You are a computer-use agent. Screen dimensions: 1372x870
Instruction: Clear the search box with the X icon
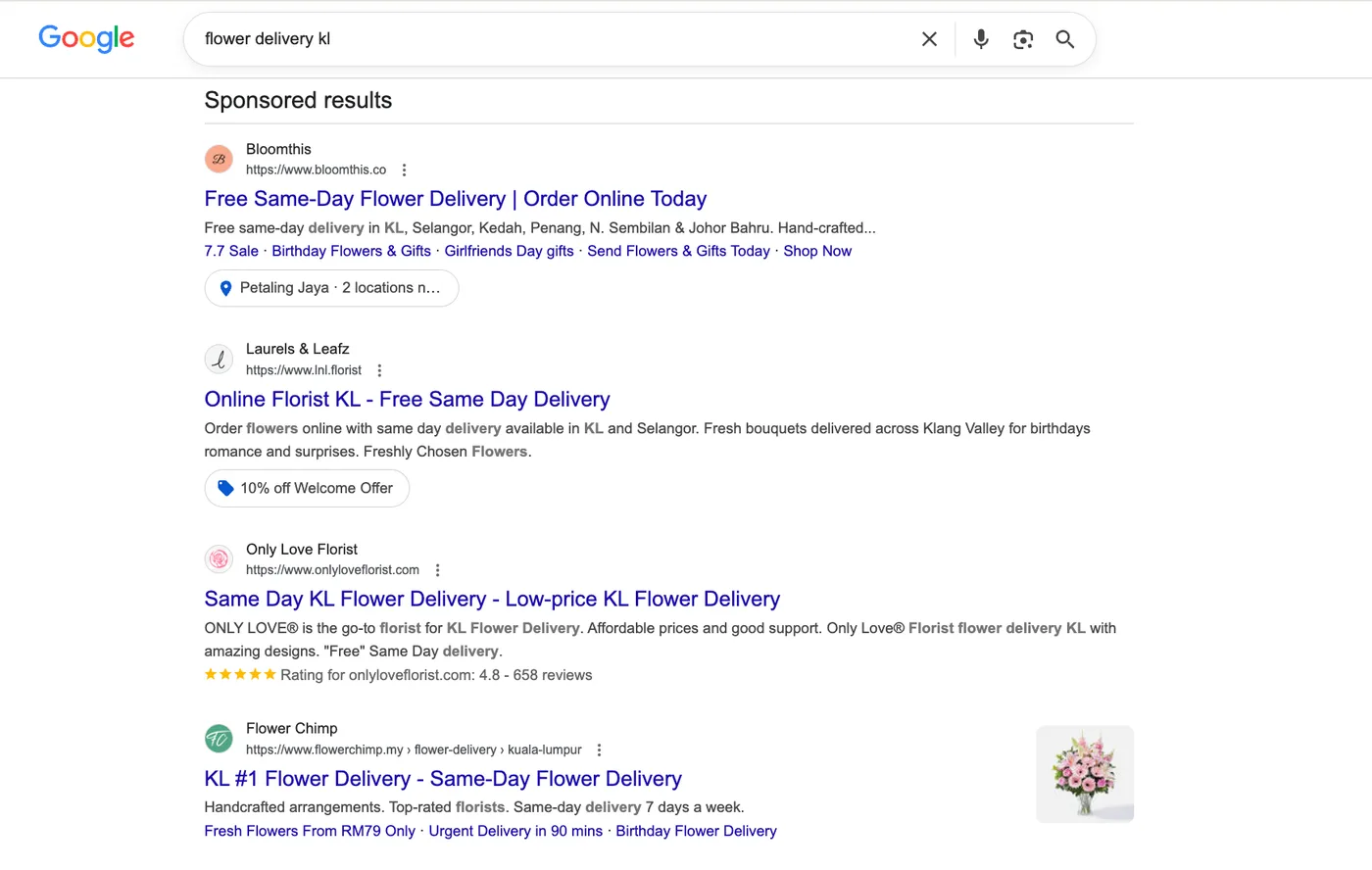929,39
